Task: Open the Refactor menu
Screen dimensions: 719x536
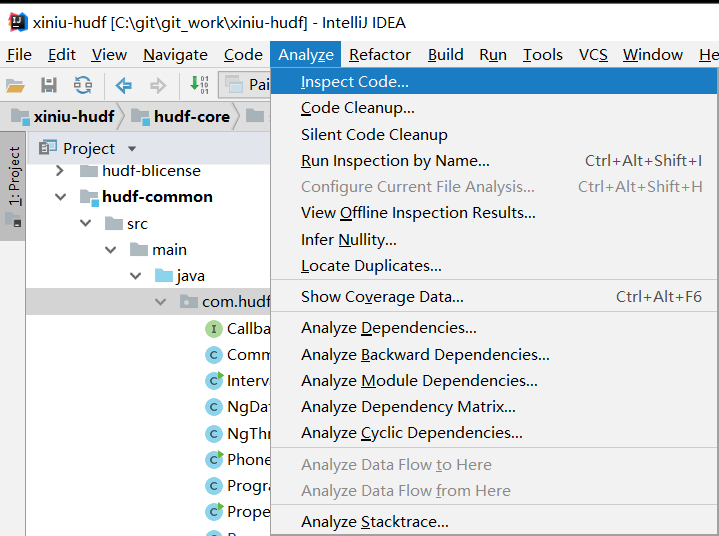Action: tap(379, 55)
